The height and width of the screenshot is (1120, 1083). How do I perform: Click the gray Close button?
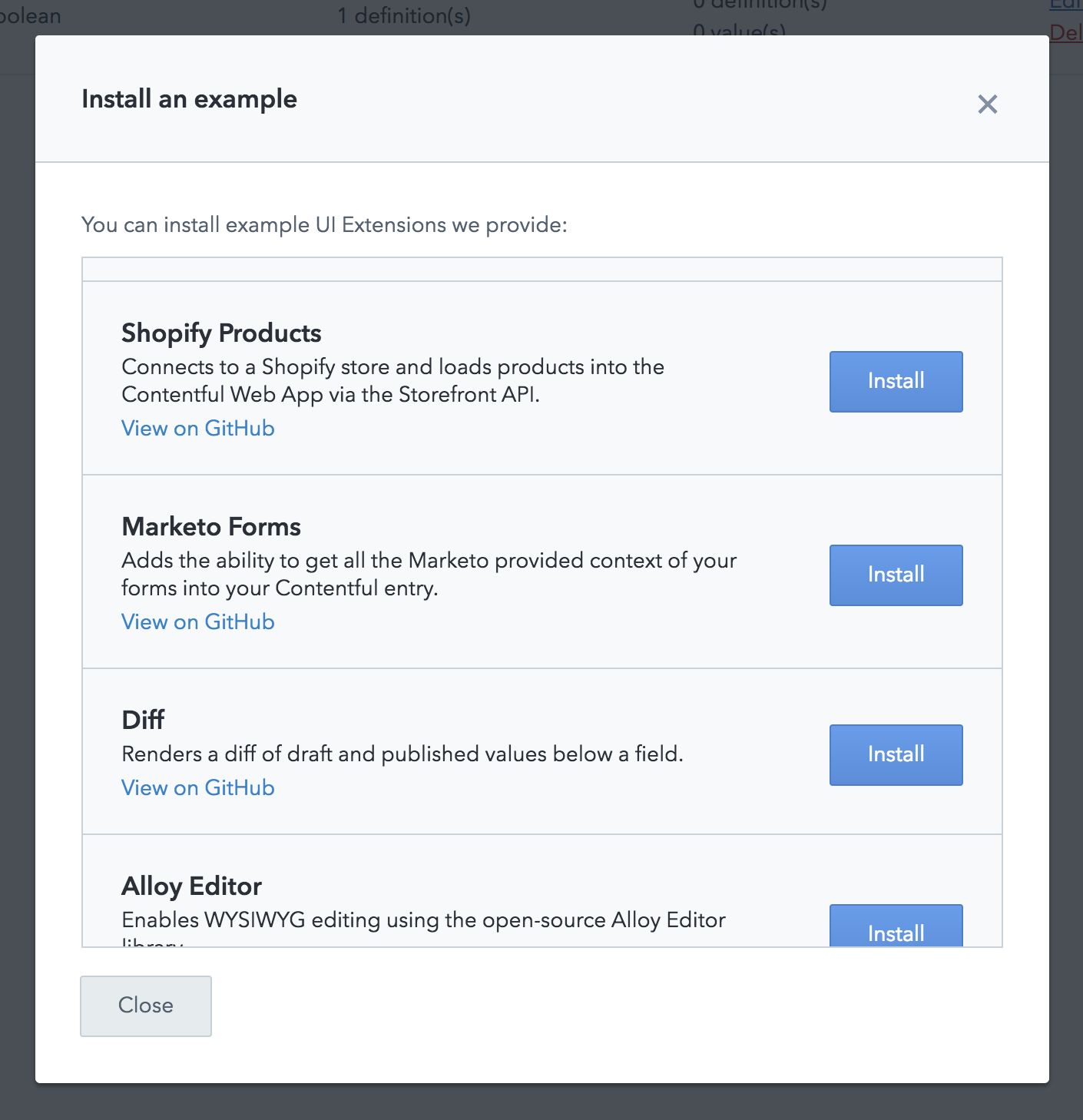(146, 1006)
